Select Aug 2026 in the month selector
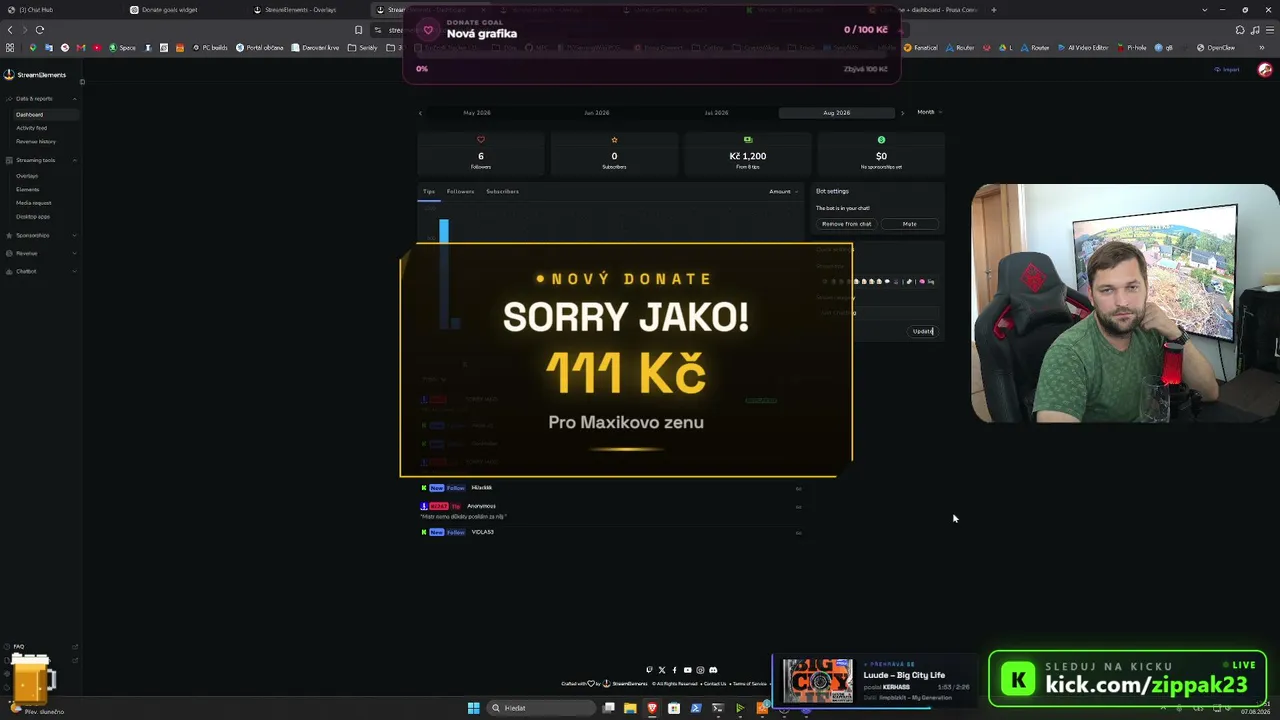Screen dimensions: 1280x720 click(837, 113)
